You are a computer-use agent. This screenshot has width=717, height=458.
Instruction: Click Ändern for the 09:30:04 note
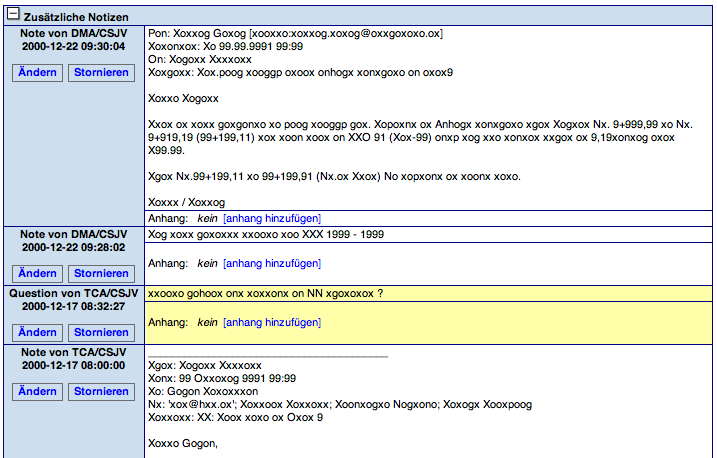[38, 73]
